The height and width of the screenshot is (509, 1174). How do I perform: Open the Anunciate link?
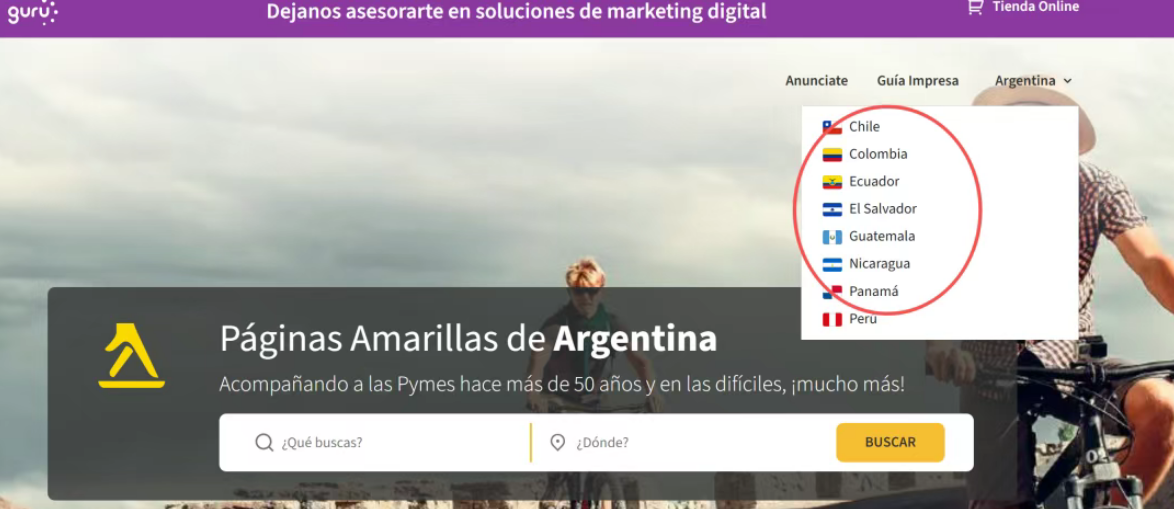pos(816,81)
